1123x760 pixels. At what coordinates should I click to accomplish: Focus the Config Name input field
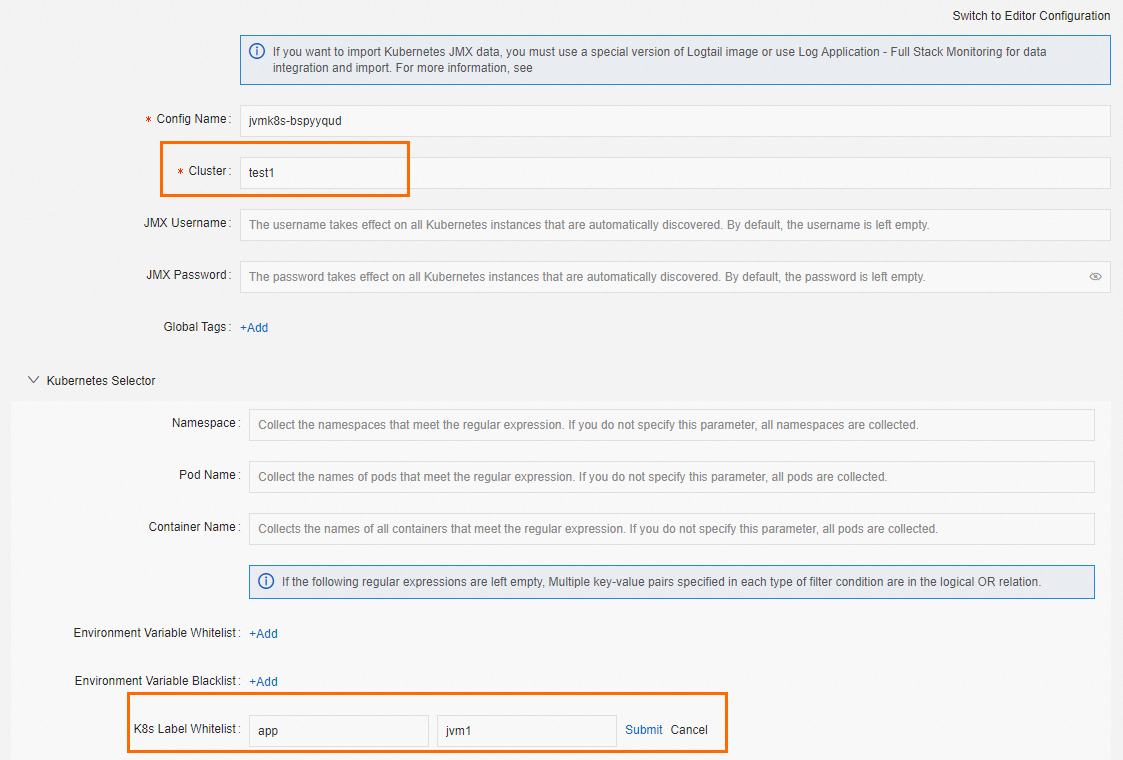(675, 121)
